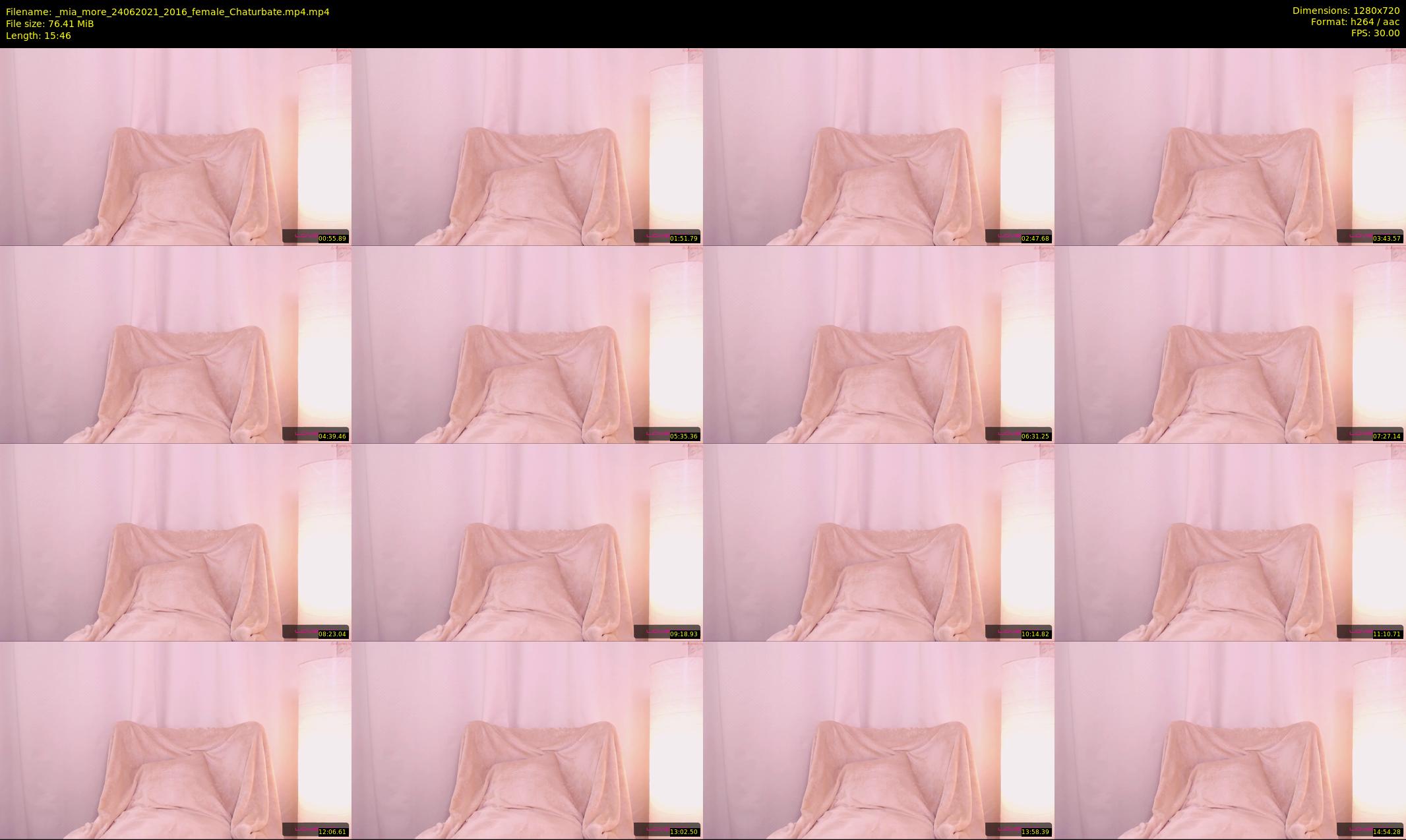Click the thumbnail at 13:58.39
Image resolution: width=1406 pixels, height=840 pixels.
coord(878,740)
